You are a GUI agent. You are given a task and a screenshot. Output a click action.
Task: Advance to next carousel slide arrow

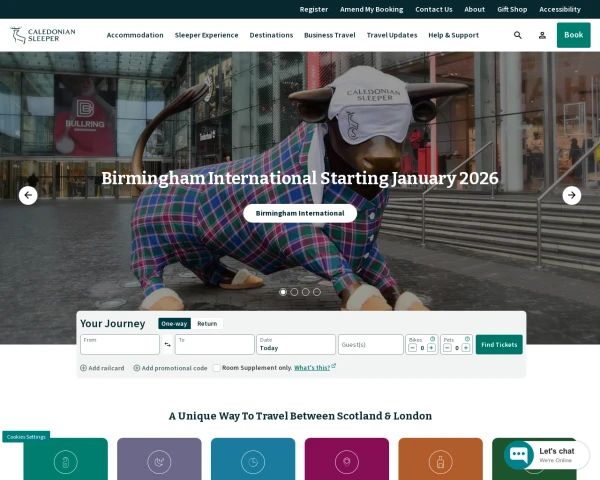point(572,195)
